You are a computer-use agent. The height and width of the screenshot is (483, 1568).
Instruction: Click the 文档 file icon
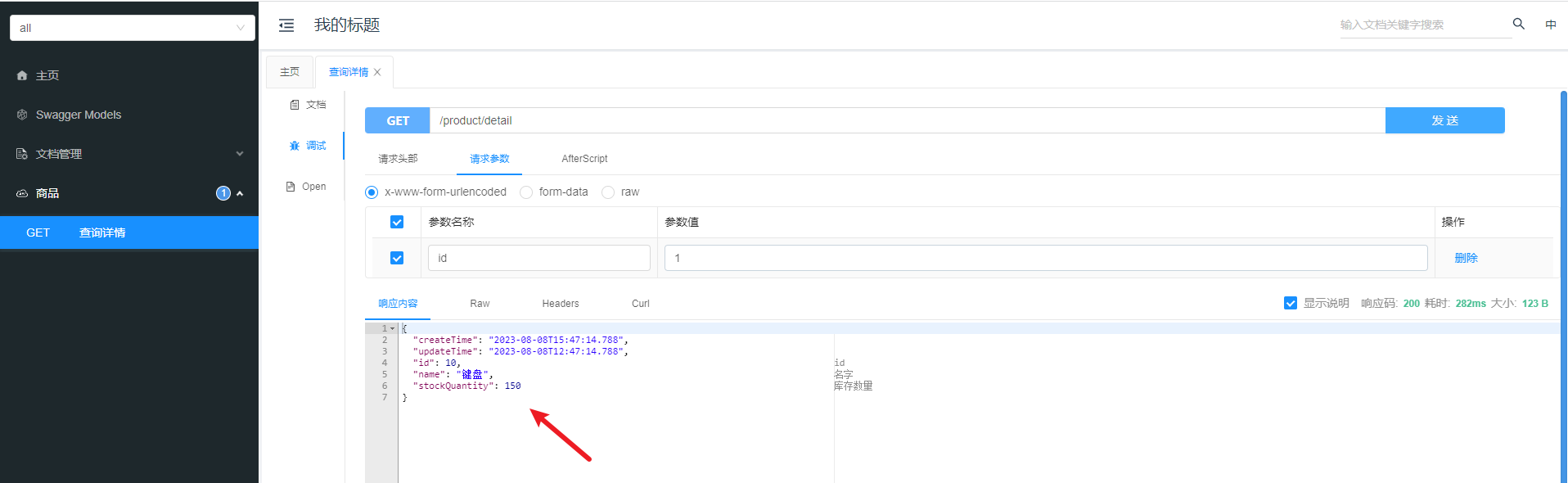pos(295,105)
